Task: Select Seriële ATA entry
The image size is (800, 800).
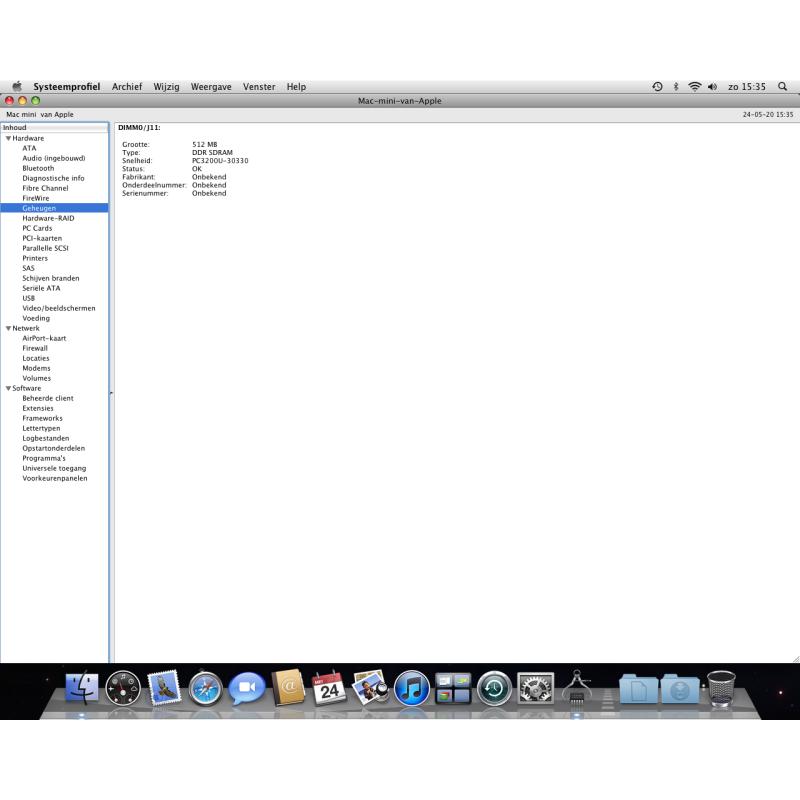Action: point(41,288)
